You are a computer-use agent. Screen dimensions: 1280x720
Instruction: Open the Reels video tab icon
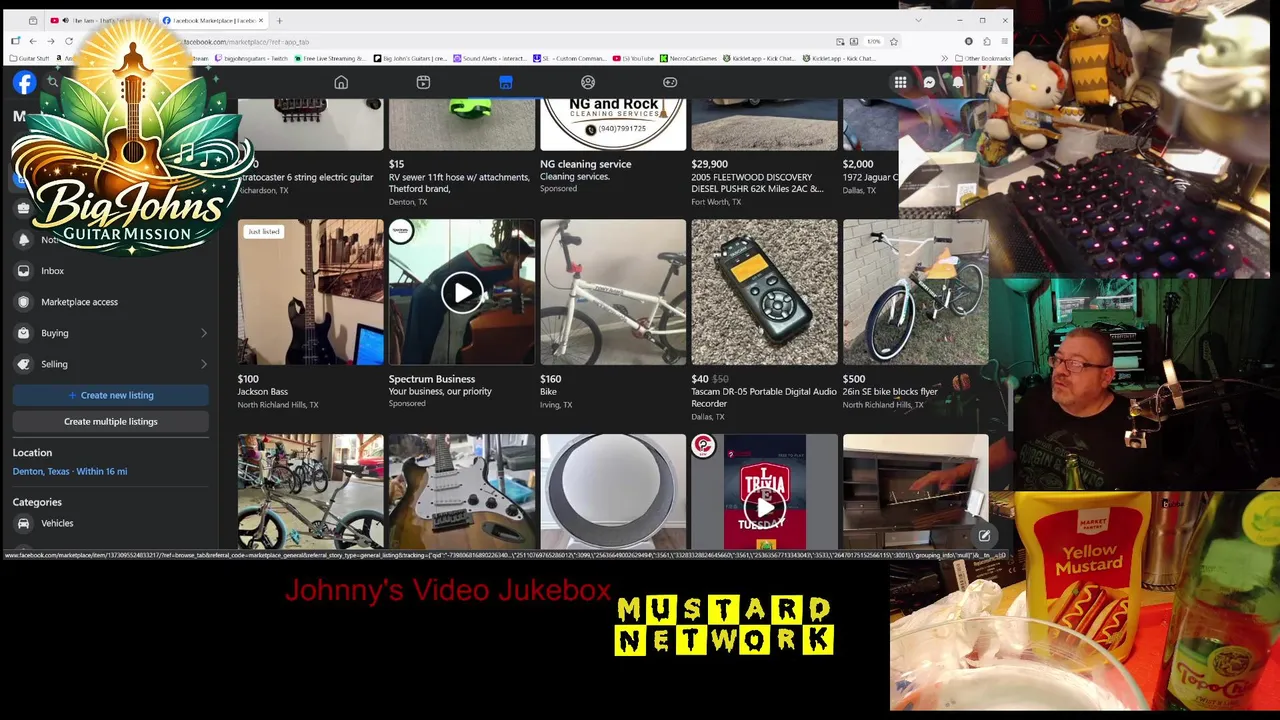point(423,83)
